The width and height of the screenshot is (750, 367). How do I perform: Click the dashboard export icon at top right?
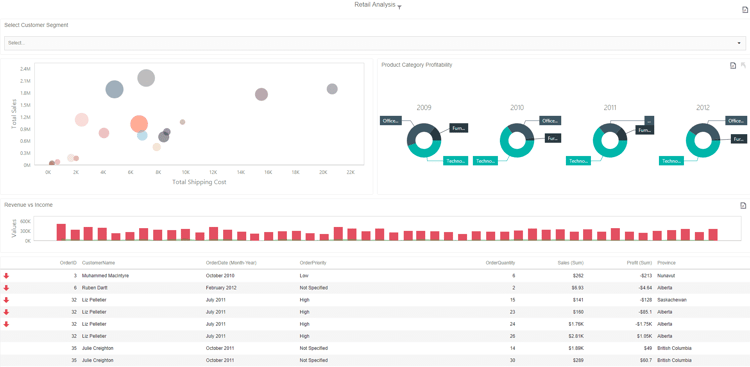[744, 9]
